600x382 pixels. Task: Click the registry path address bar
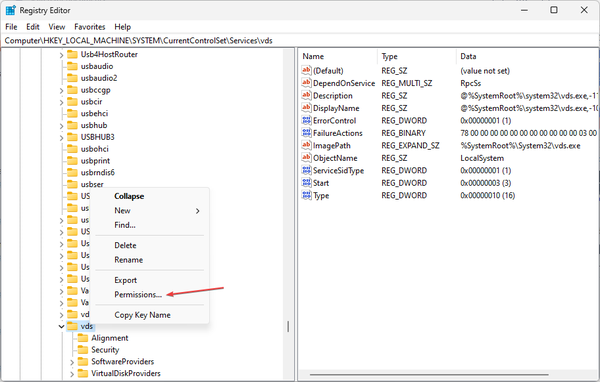point(300,41)
